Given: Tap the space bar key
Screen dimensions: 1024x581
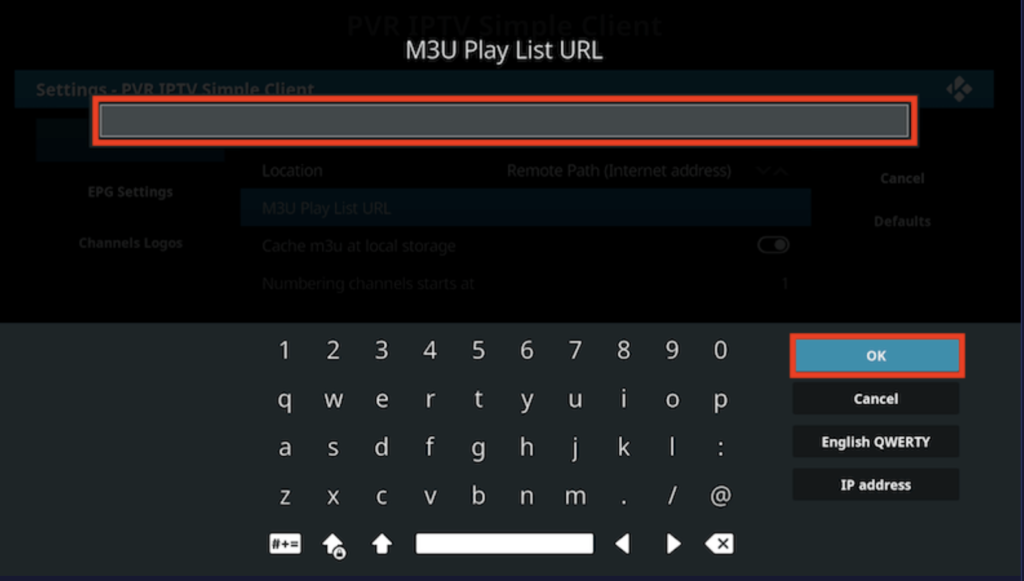Looking at the screenshot, I should pos(505,544).
